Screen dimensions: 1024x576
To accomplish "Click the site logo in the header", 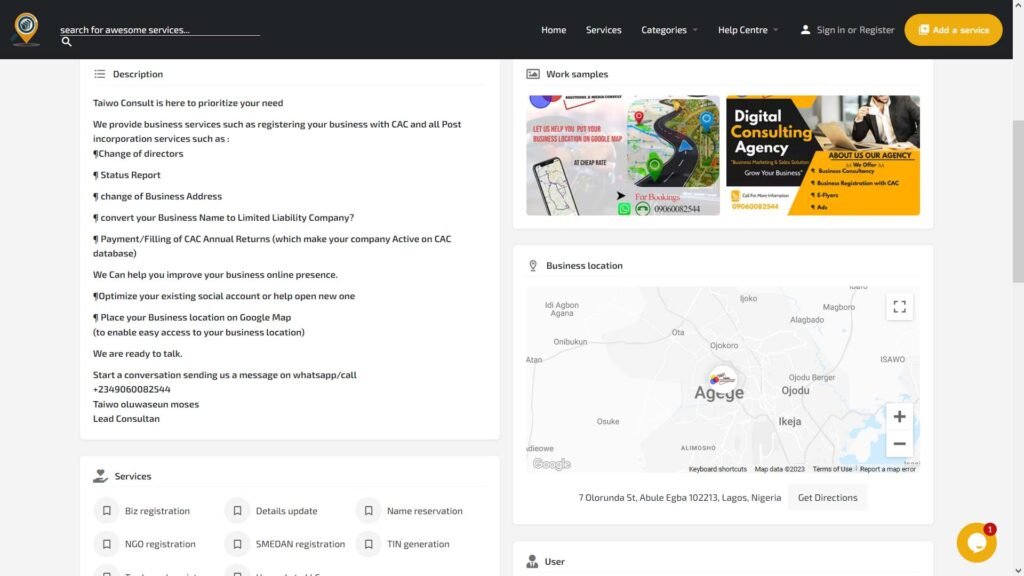I will pyautogui.click(x=28, y=28).
